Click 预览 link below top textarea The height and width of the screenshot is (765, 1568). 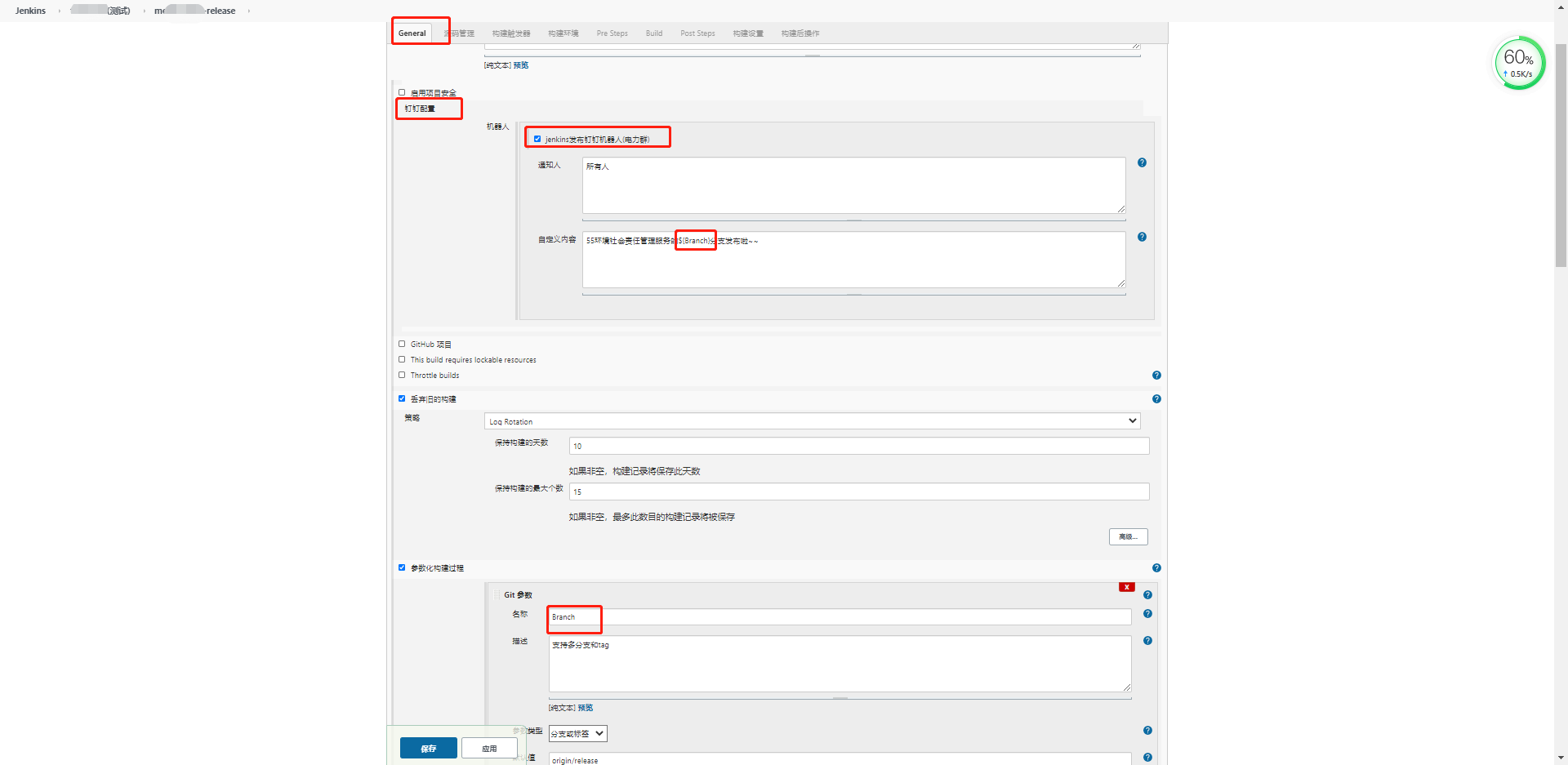pyautogui.click(x=521, y=65)
